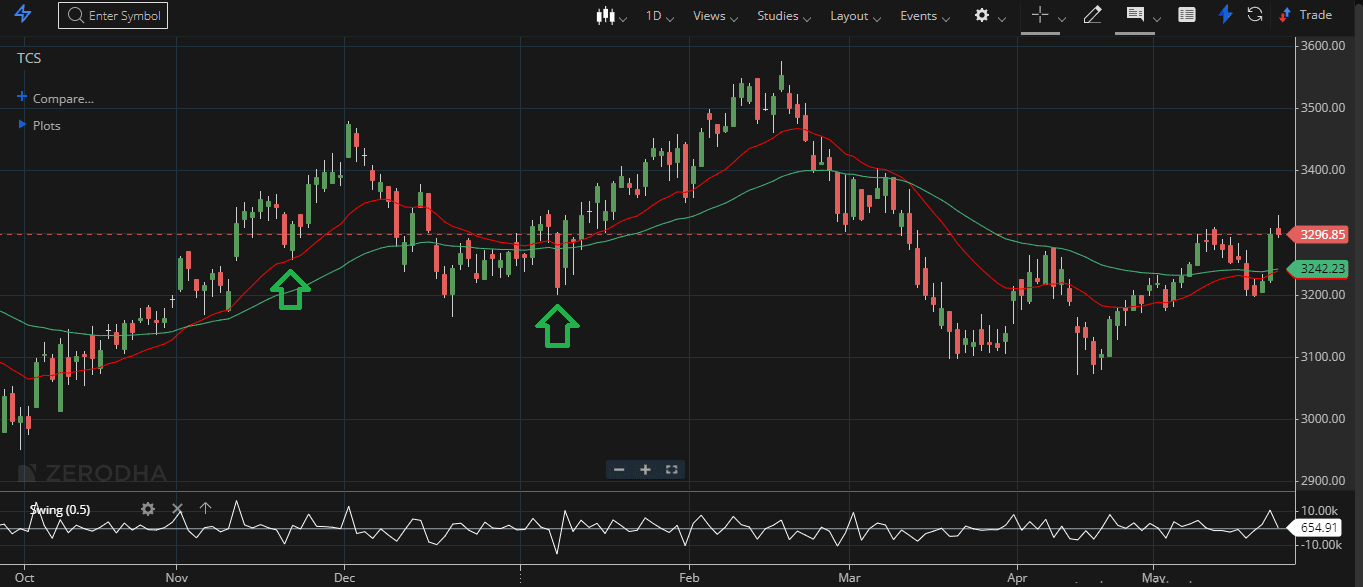Remove the Swing (0.5) study
This screenshot has height=587, width=1363.
pos(177,509)
